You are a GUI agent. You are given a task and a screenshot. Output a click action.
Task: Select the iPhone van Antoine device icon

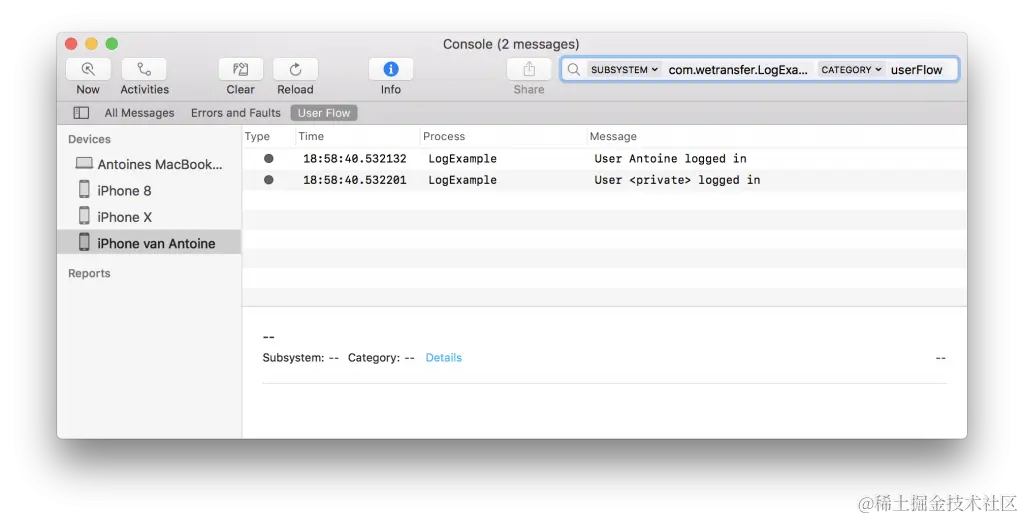click(84, 242)
